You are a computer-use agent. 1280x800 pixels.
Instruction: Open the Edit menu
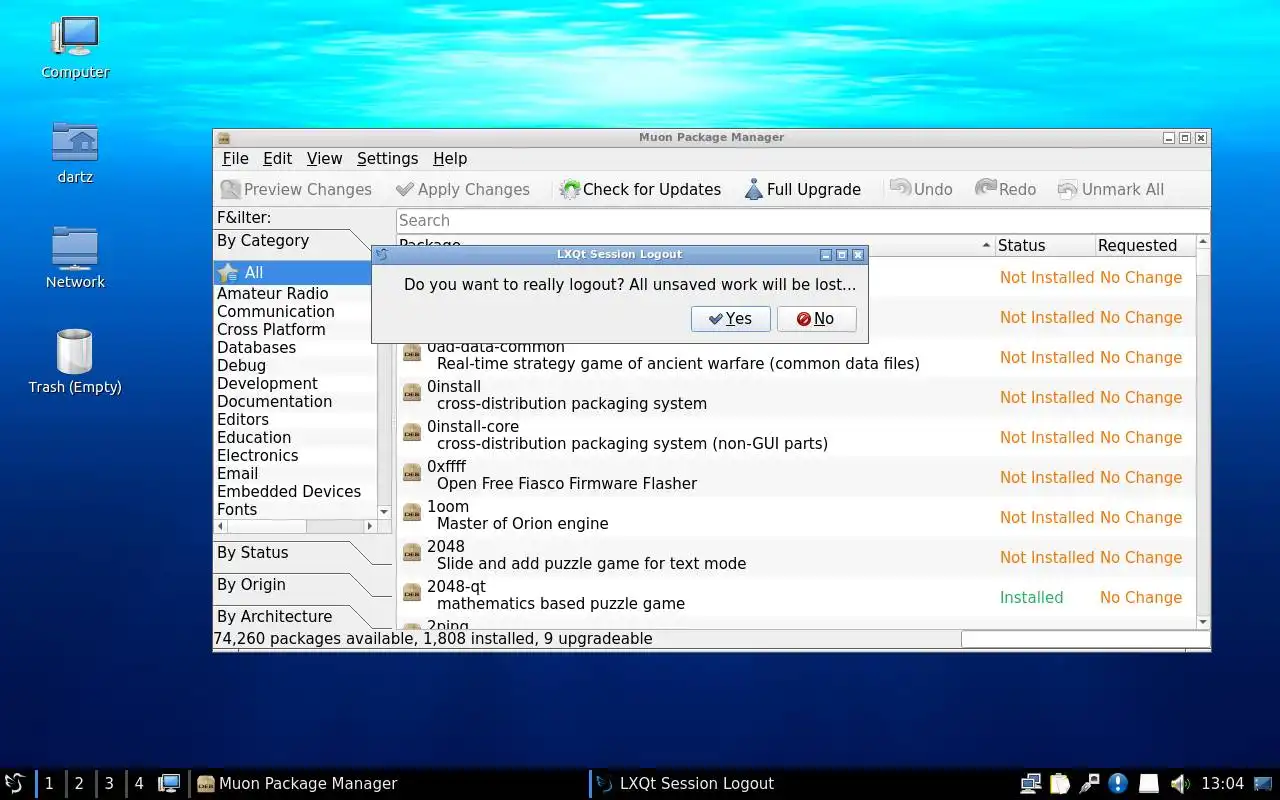tap(277, 158)
